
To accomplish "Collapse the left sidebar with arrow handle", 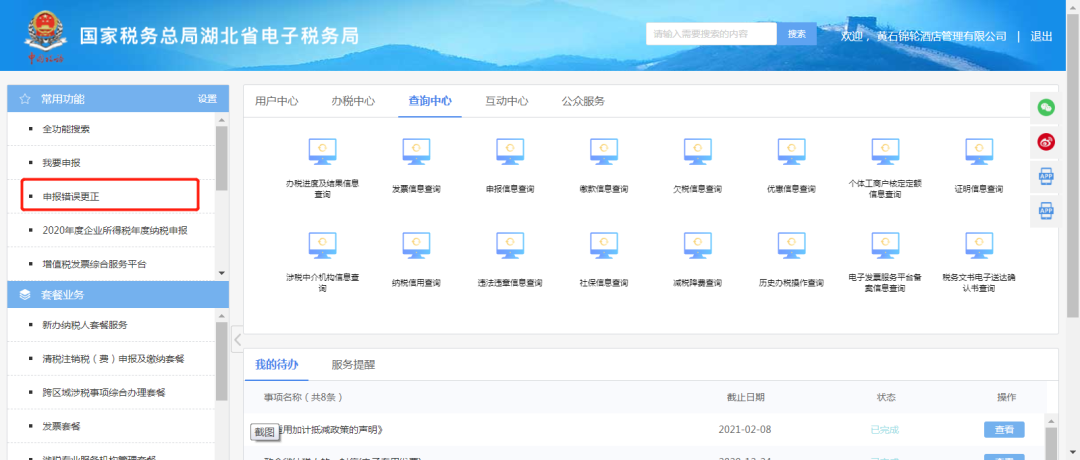I will coord(237,340).
